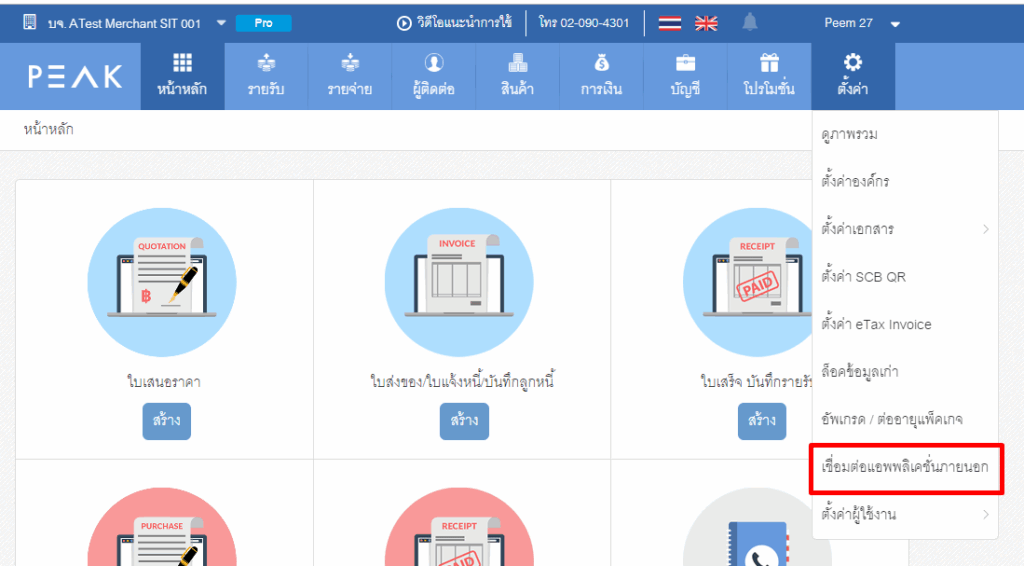Click the Invoice illustration icon
The width and height of the screenshot is (1024, 566).
coord(459,282)
